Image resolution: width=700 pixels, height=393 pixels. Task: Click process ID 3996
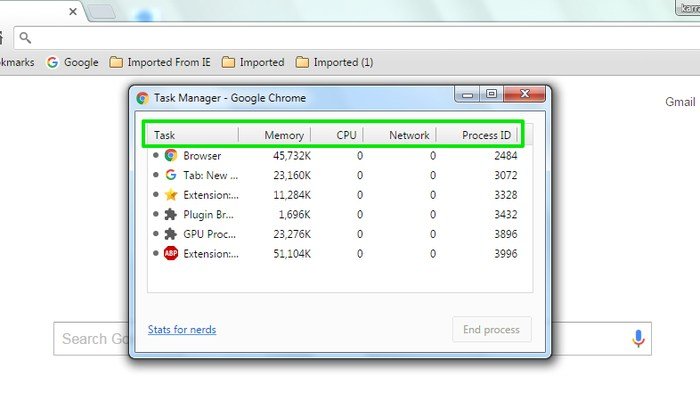[505, 254]
